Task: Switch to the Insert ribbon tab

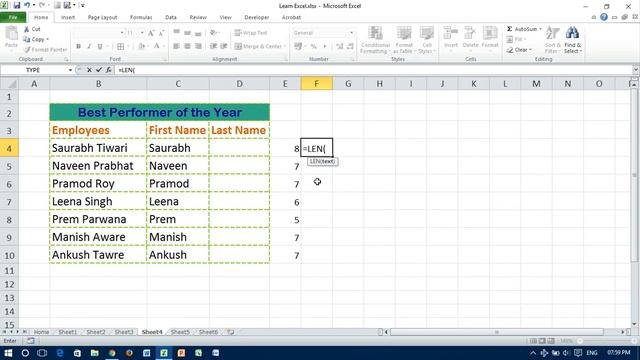Action: point(68,18)
